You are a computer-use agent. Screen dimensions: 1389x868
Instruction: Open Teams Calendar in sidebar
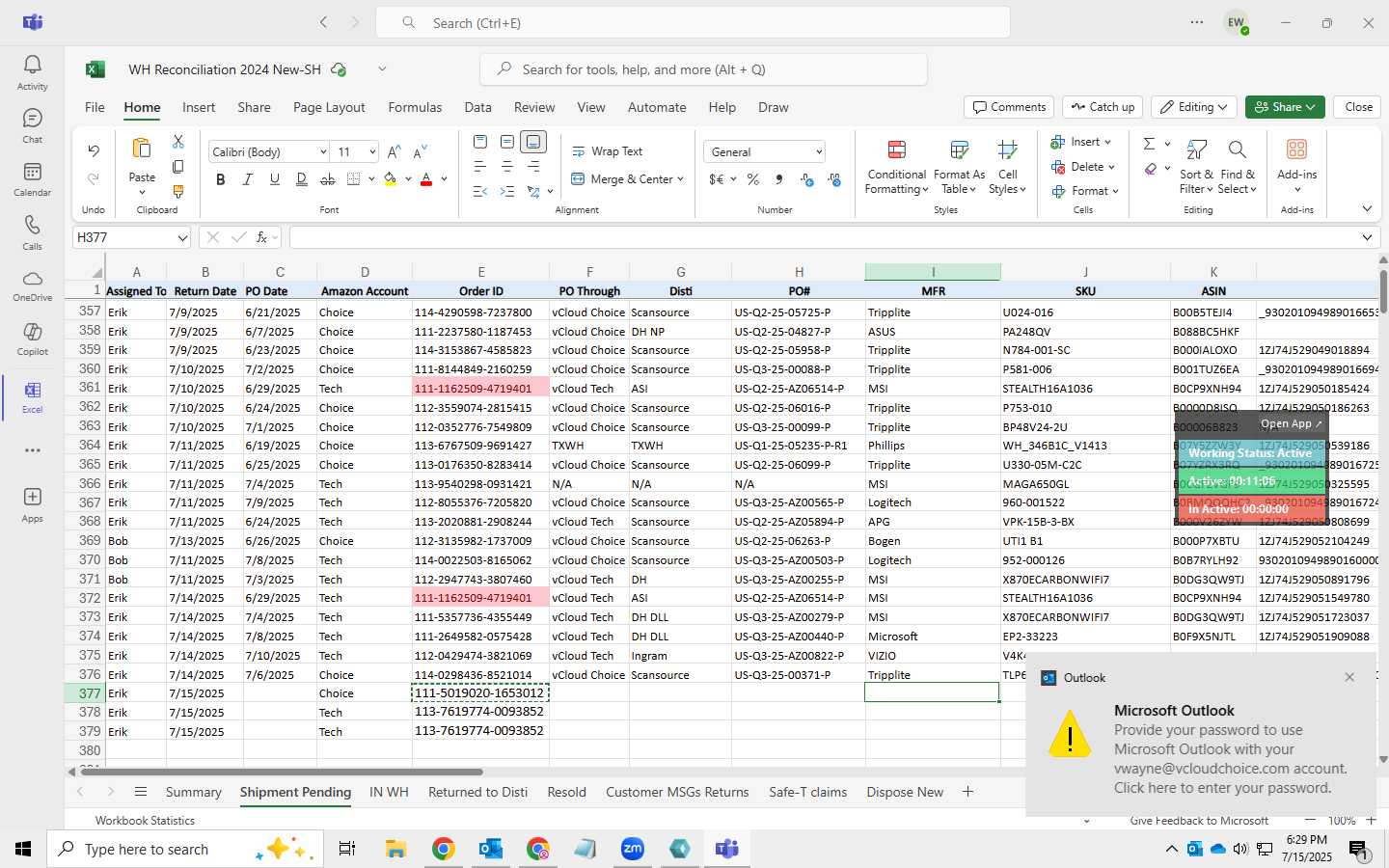(32, 178)
